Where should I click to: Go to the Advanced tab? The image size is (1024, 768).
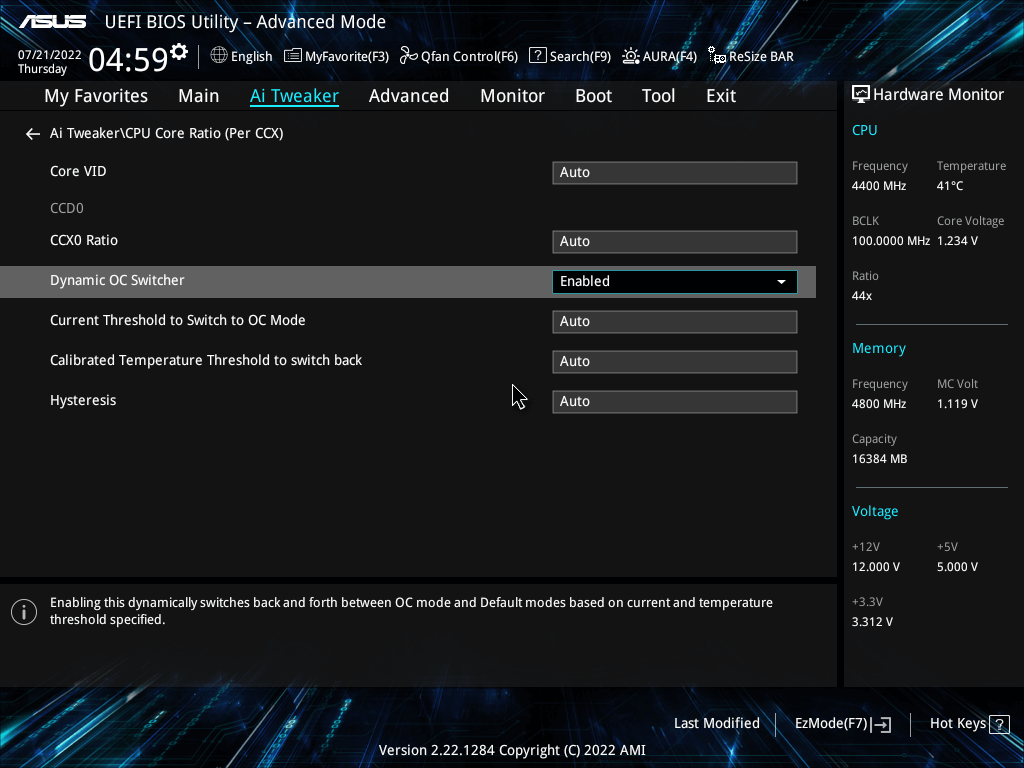click(x=409, y=96)
